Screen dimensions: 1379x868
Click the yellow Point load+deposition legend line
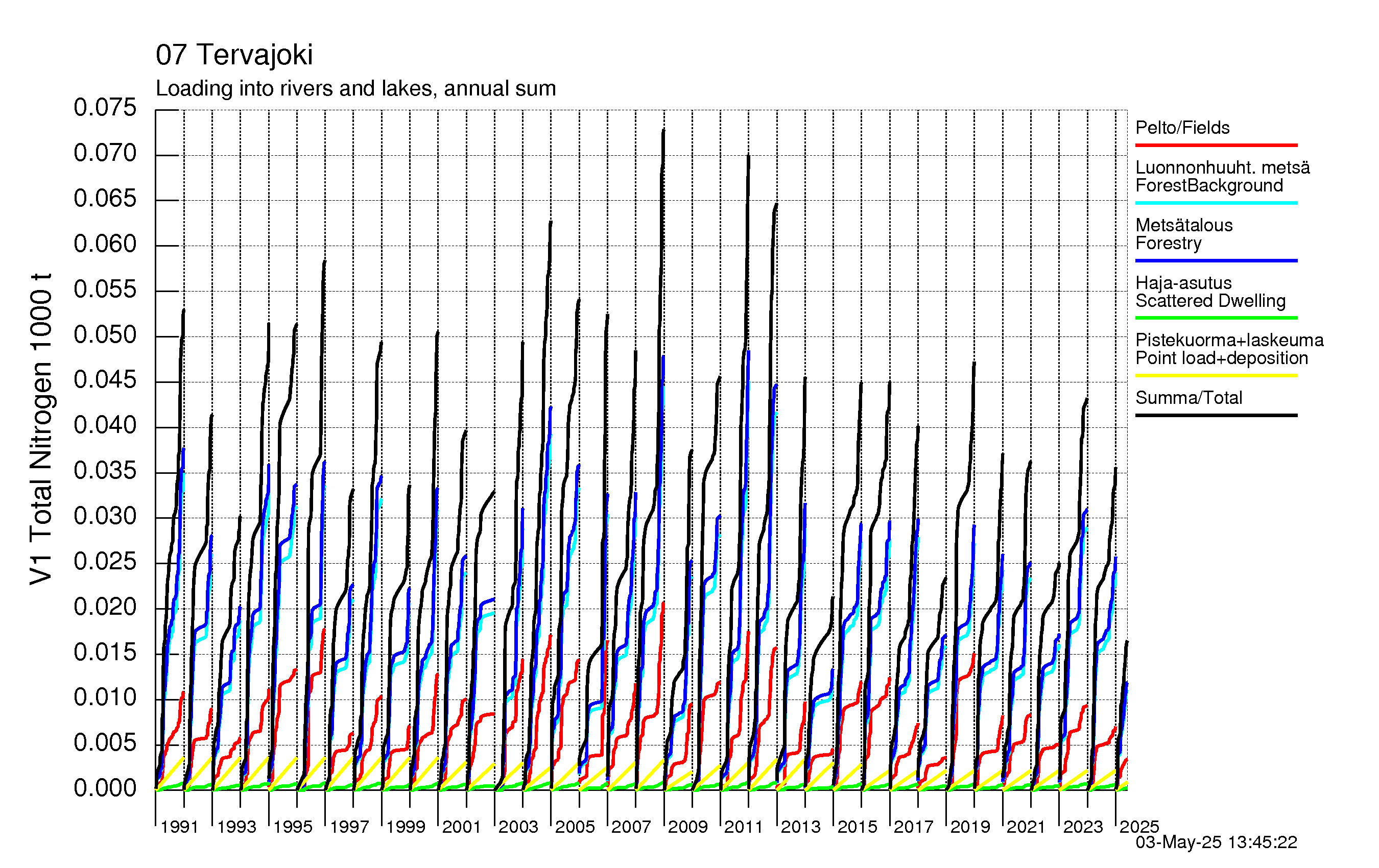[1216, 376]
